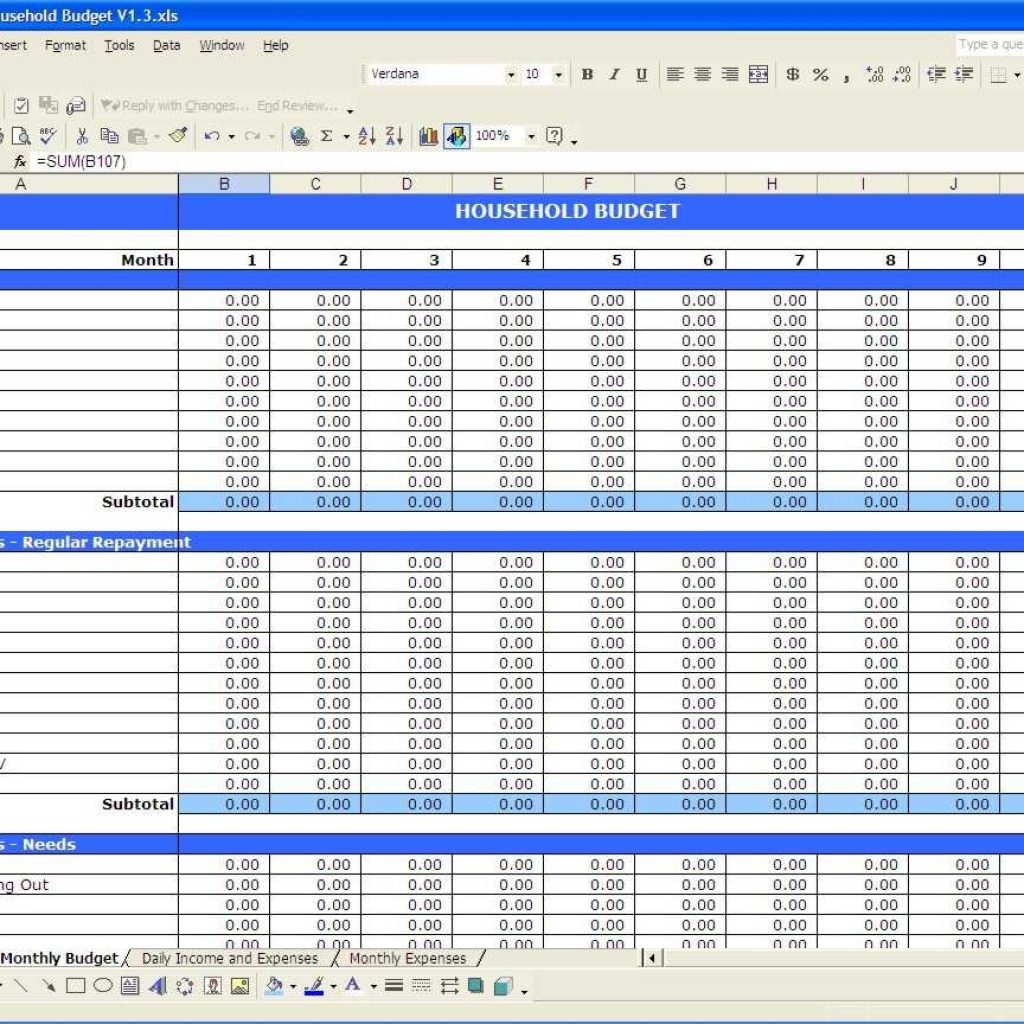Switch to Daily Income and Expenses sheet
The image size is (1024, 1024).
(x=229, y=958)
